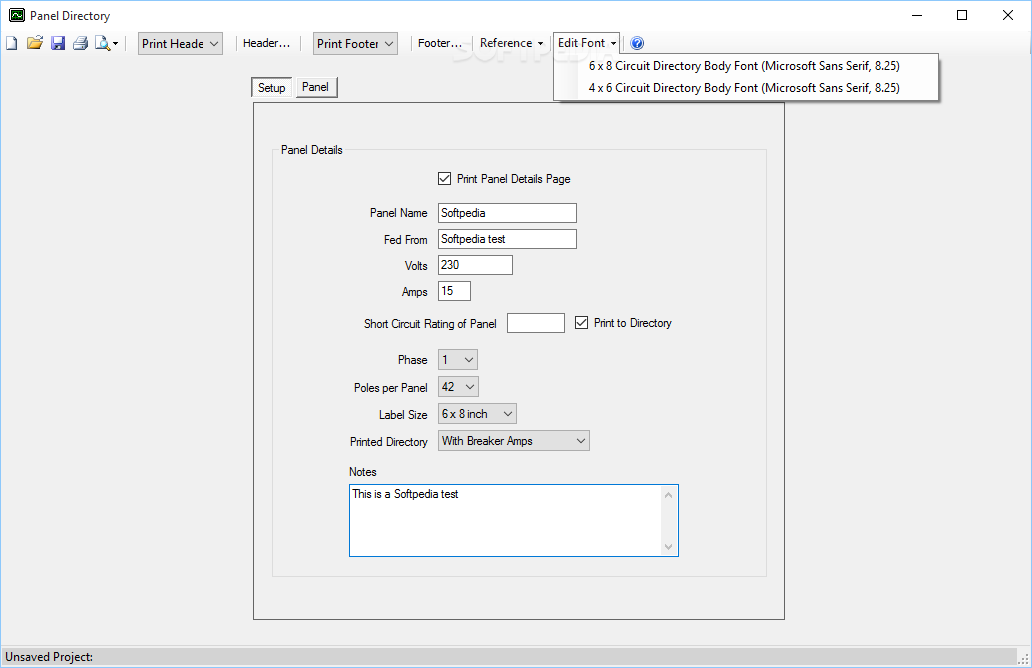Choose 4 x 6 Circuit Directory Body Font
1032x668 pixels.
coord(744,88)
